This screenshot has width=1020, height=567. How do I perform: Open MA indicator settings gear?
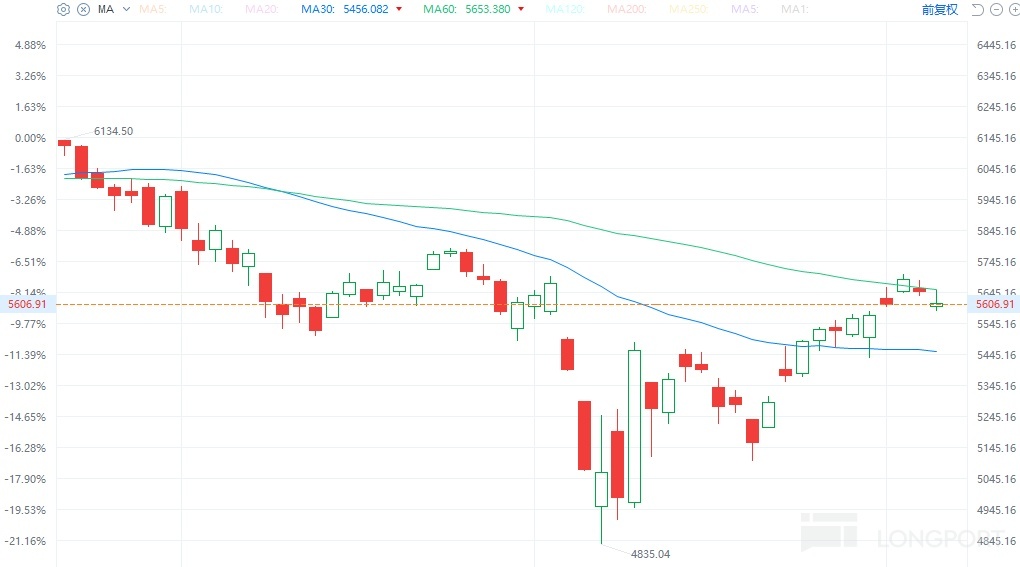point(64,9)
